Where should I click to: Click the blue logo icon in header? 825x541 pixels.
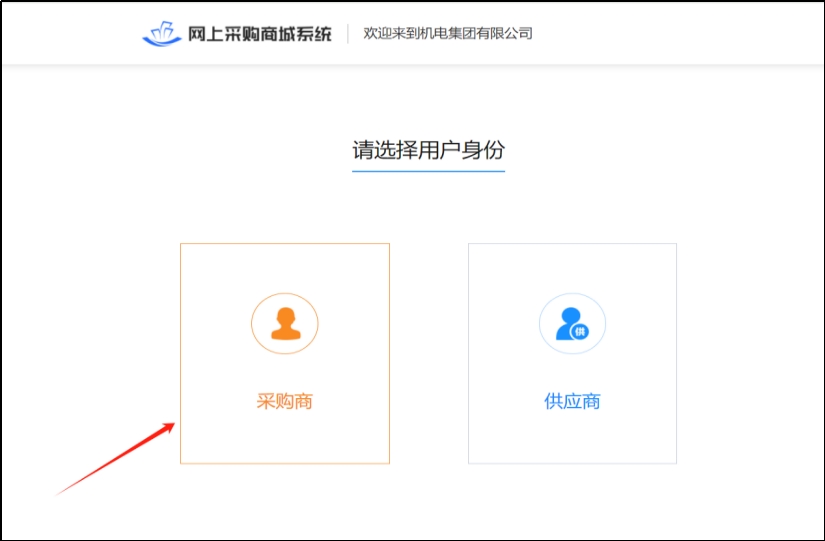[x=162, y=34]
